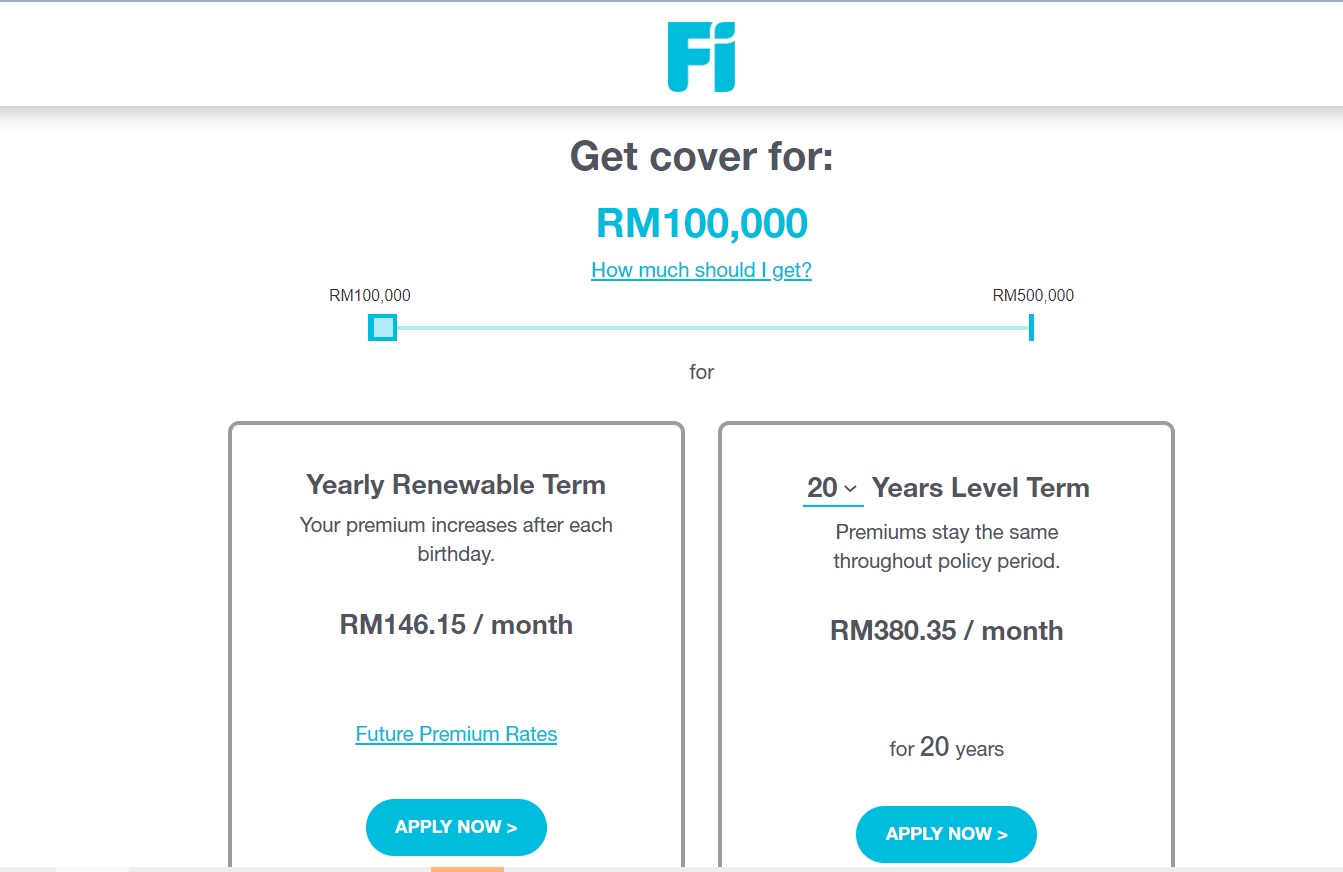Click the "for 20 years" text
Image resolution: width=1343 pixels, height=872 pixels.
(946, 748)
